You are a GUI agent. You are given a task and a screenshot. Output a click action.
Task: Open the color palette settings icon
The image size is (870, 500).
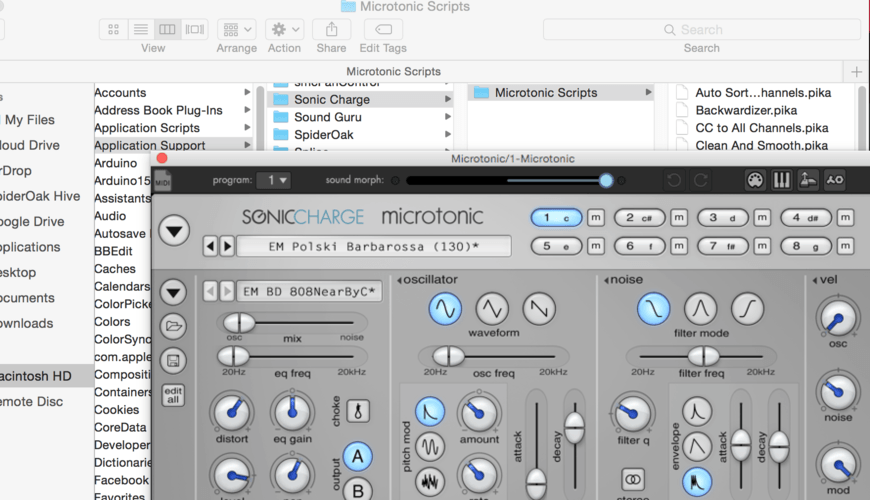click(755, 180)
